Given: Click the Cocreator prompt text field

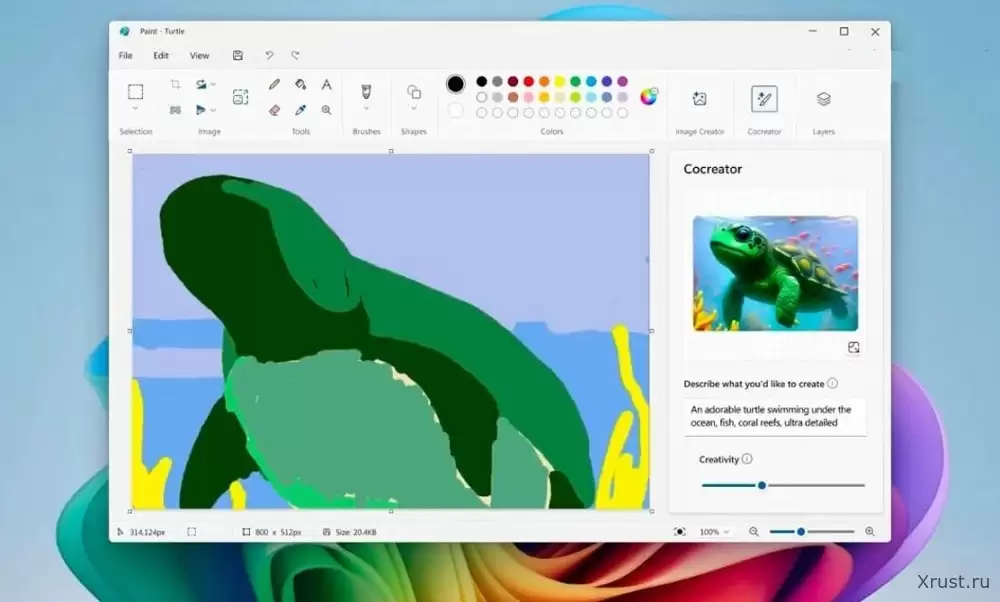Looking at the screenshot, I should (775, 416).
